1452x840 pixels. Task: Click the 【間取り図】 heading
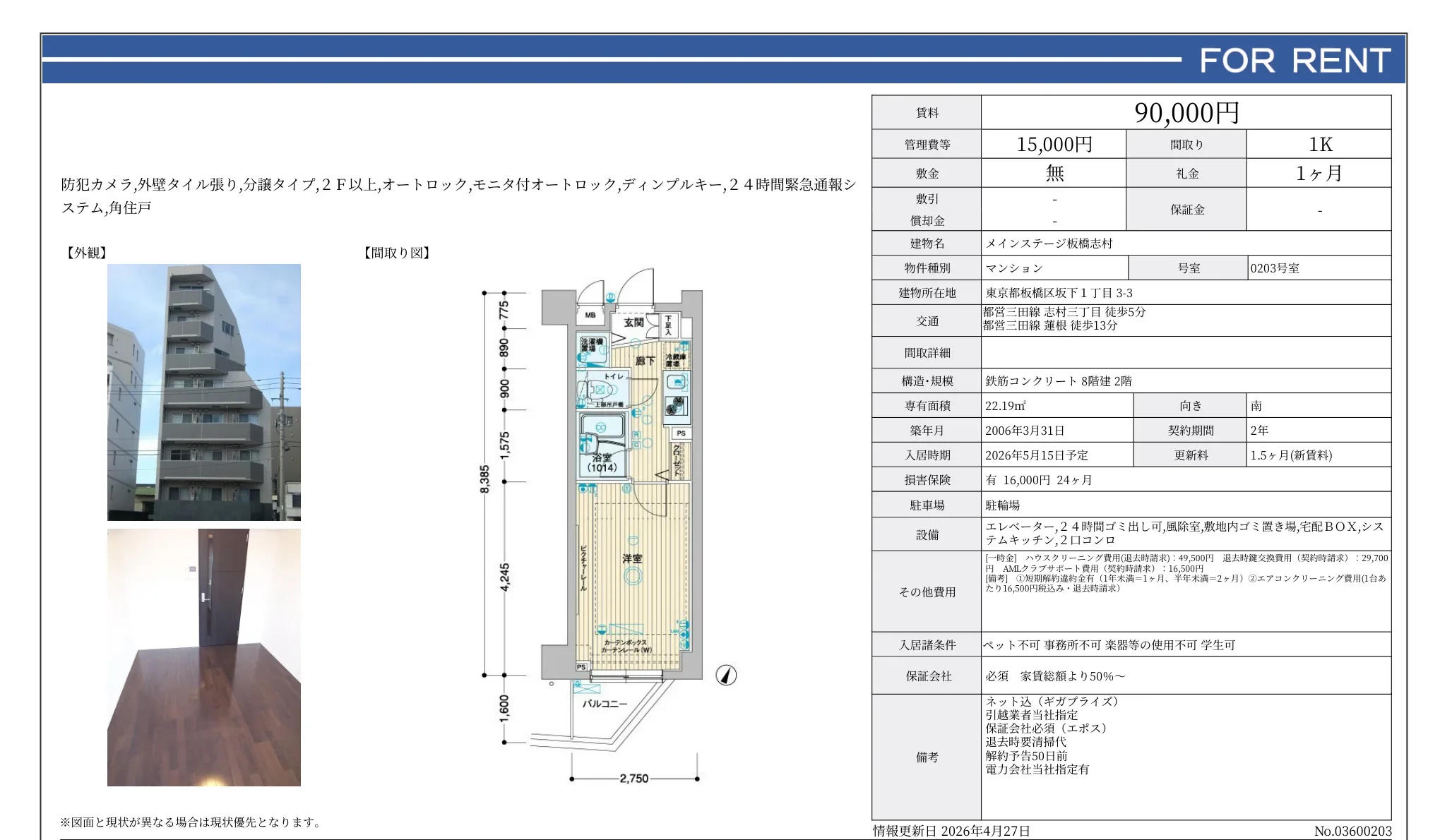click(396, 253)
